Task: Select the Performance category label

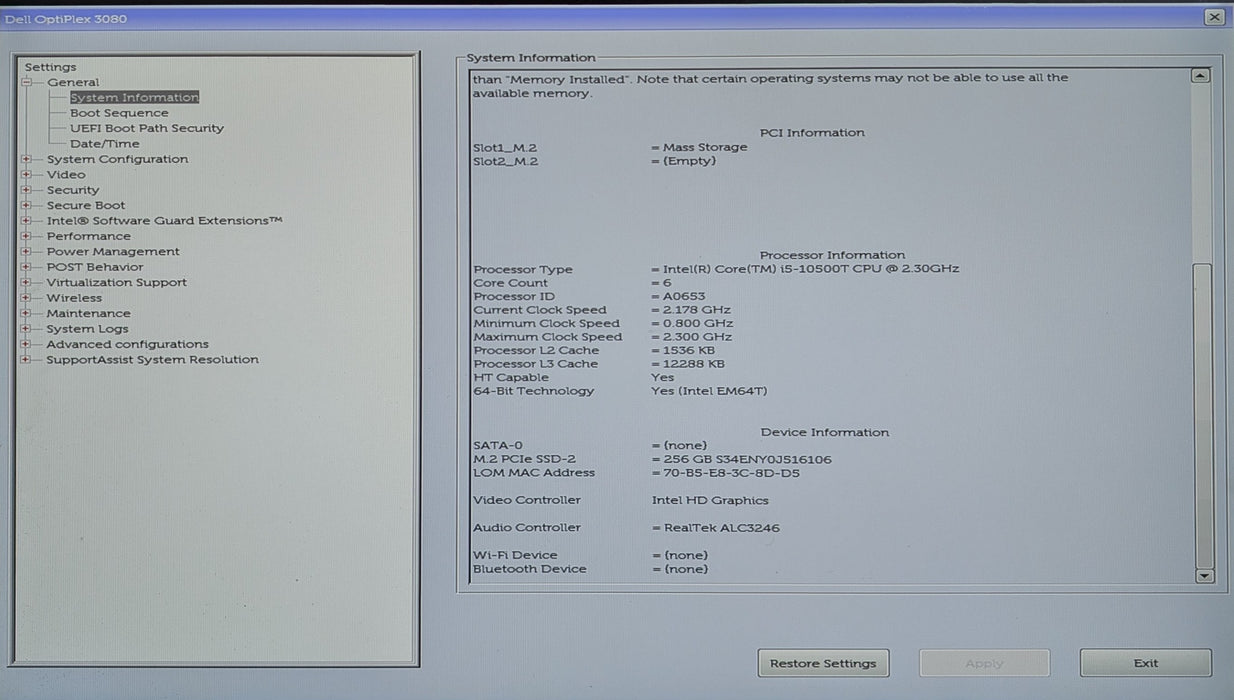Action: [x=88, y=236]
